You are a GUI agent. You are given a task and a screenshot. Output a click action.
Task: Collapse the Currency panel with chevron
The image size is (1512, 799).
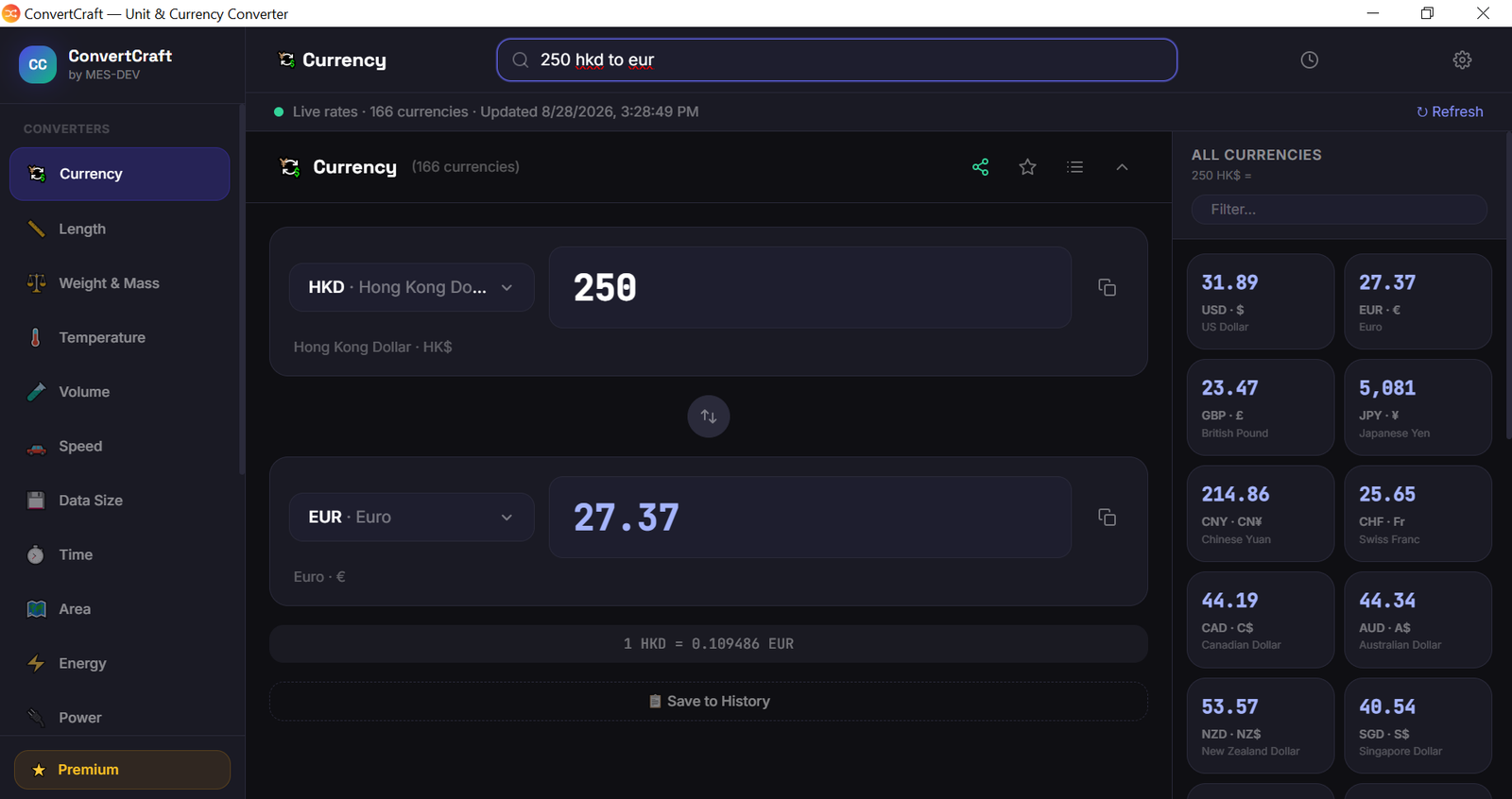pyautogui.click(x=1123, y=167)
